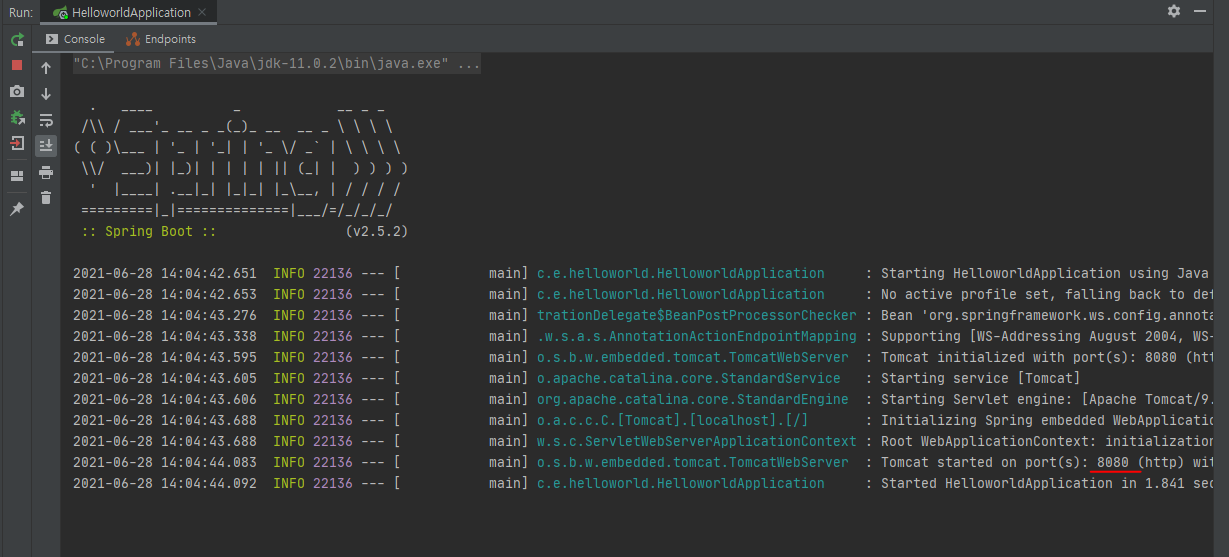Screen dimensions: 1229x557
Task: Click '.w.s.a.s.AnnotationActionEndpointMapping' logger name
Action: 697,336
